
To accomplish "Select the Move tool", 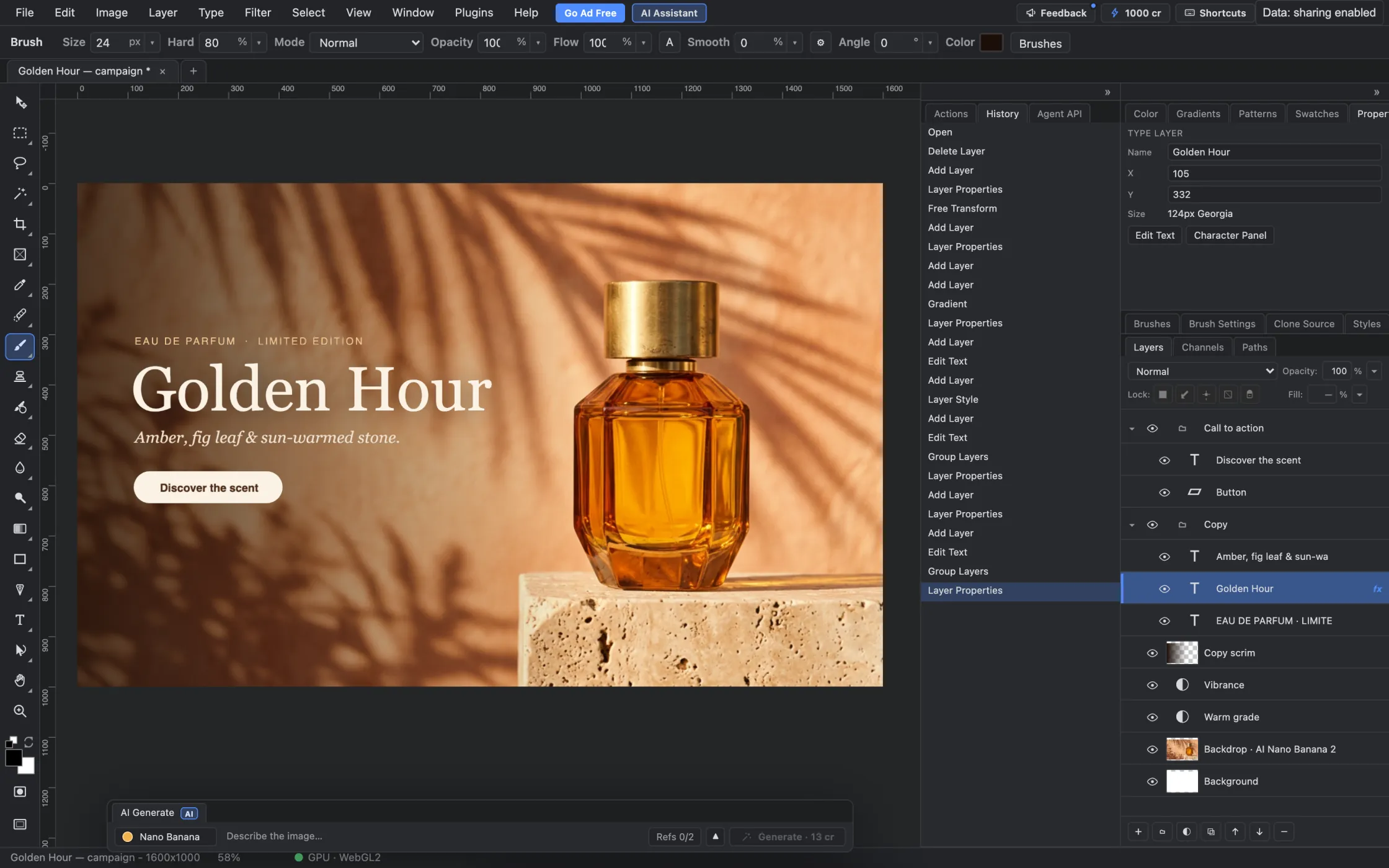I will coord(20,102).
